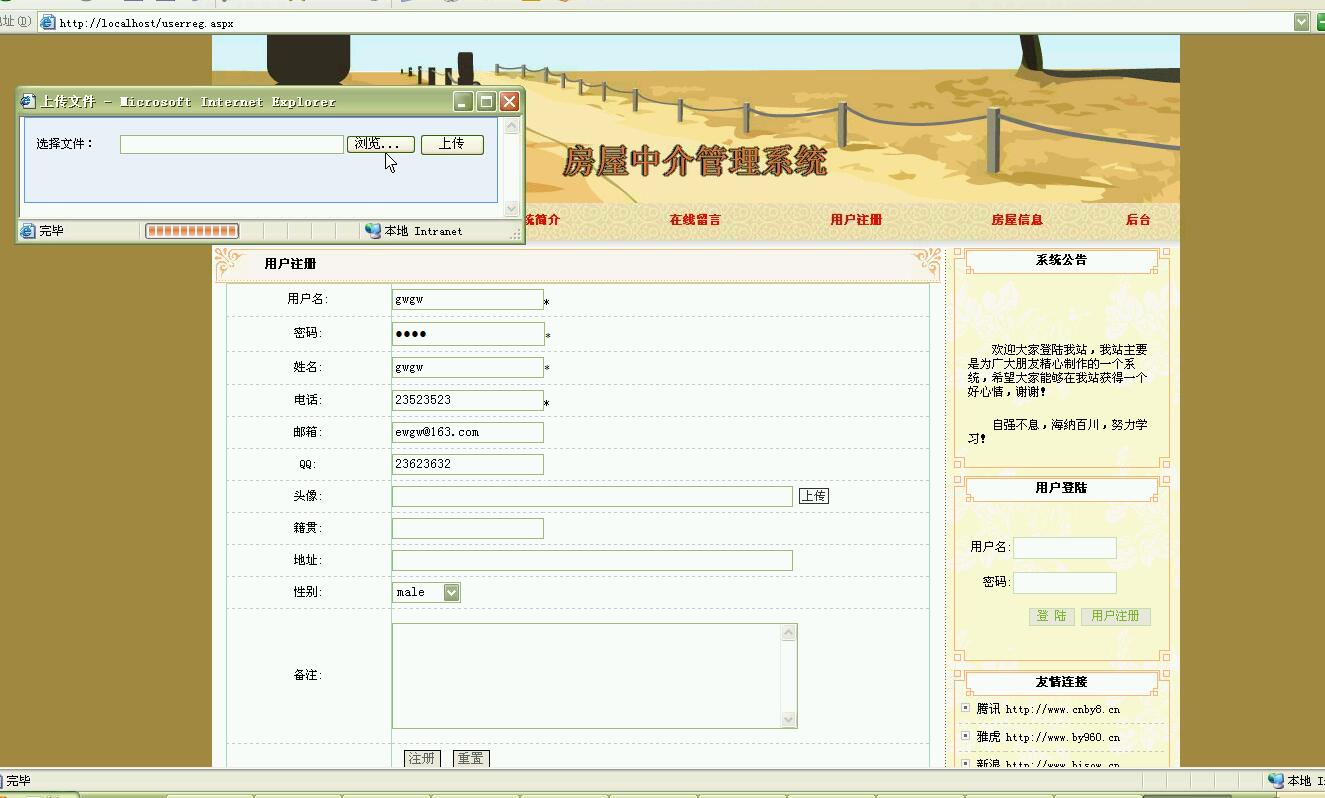Click the 用户注册 form section title
The image size is (1325, 798).
pos(290,264)
